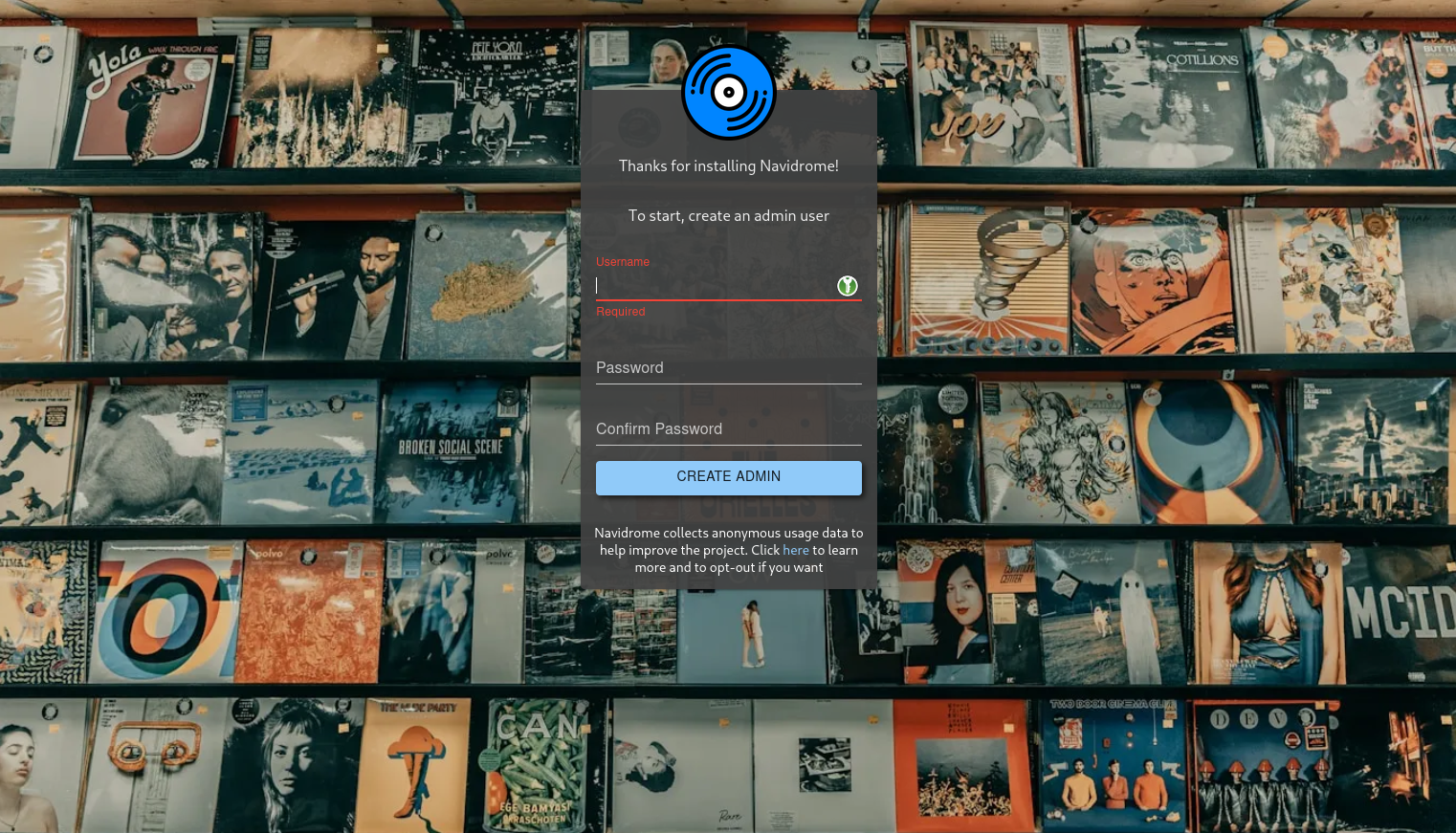Screen dimensions: 1456x833
Task: Click the password manager icon in Username field
Action: tap(848, 286)
